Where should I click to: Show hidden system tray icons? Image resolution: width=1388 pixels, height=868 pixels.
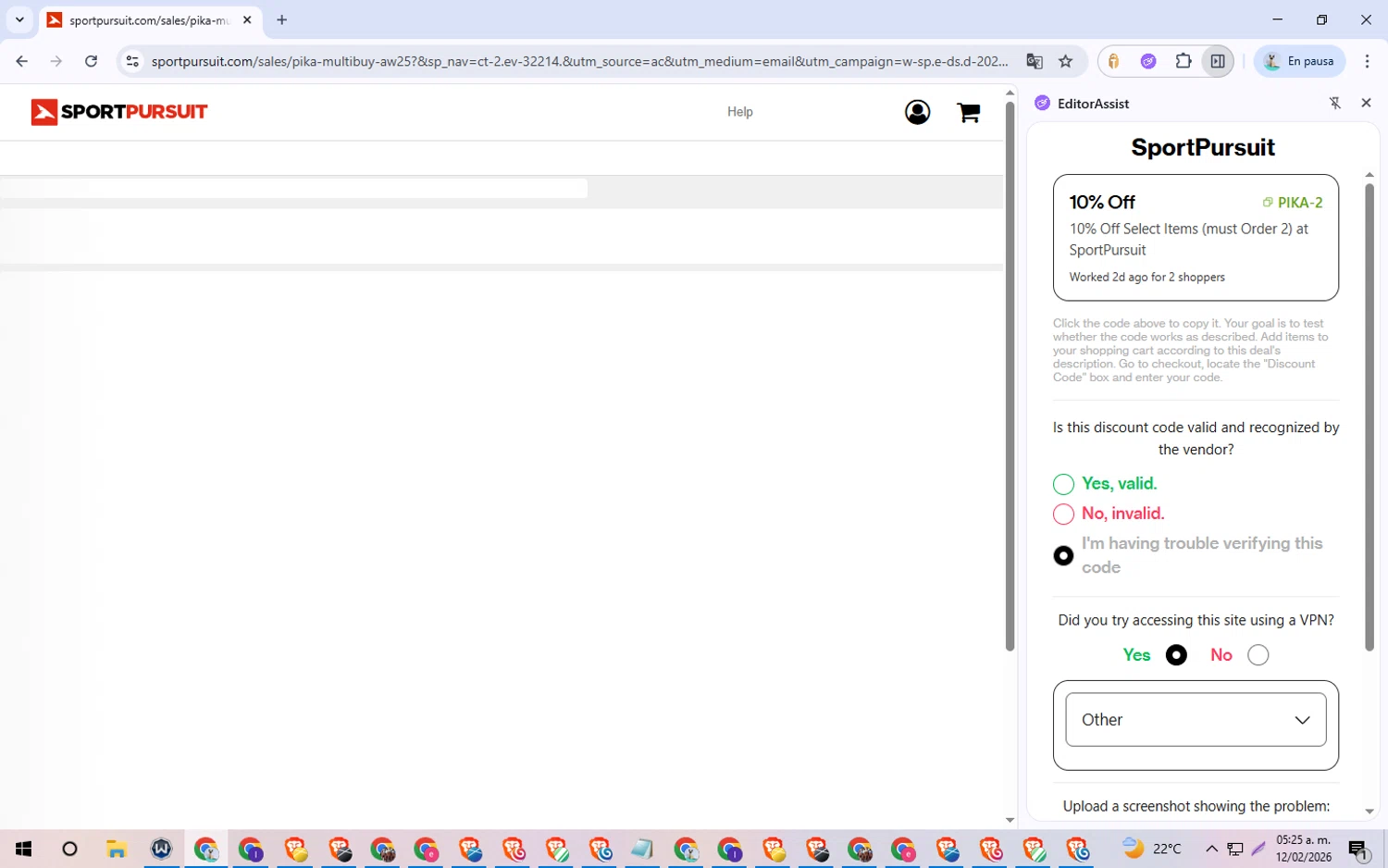[x=1211, y=849]
